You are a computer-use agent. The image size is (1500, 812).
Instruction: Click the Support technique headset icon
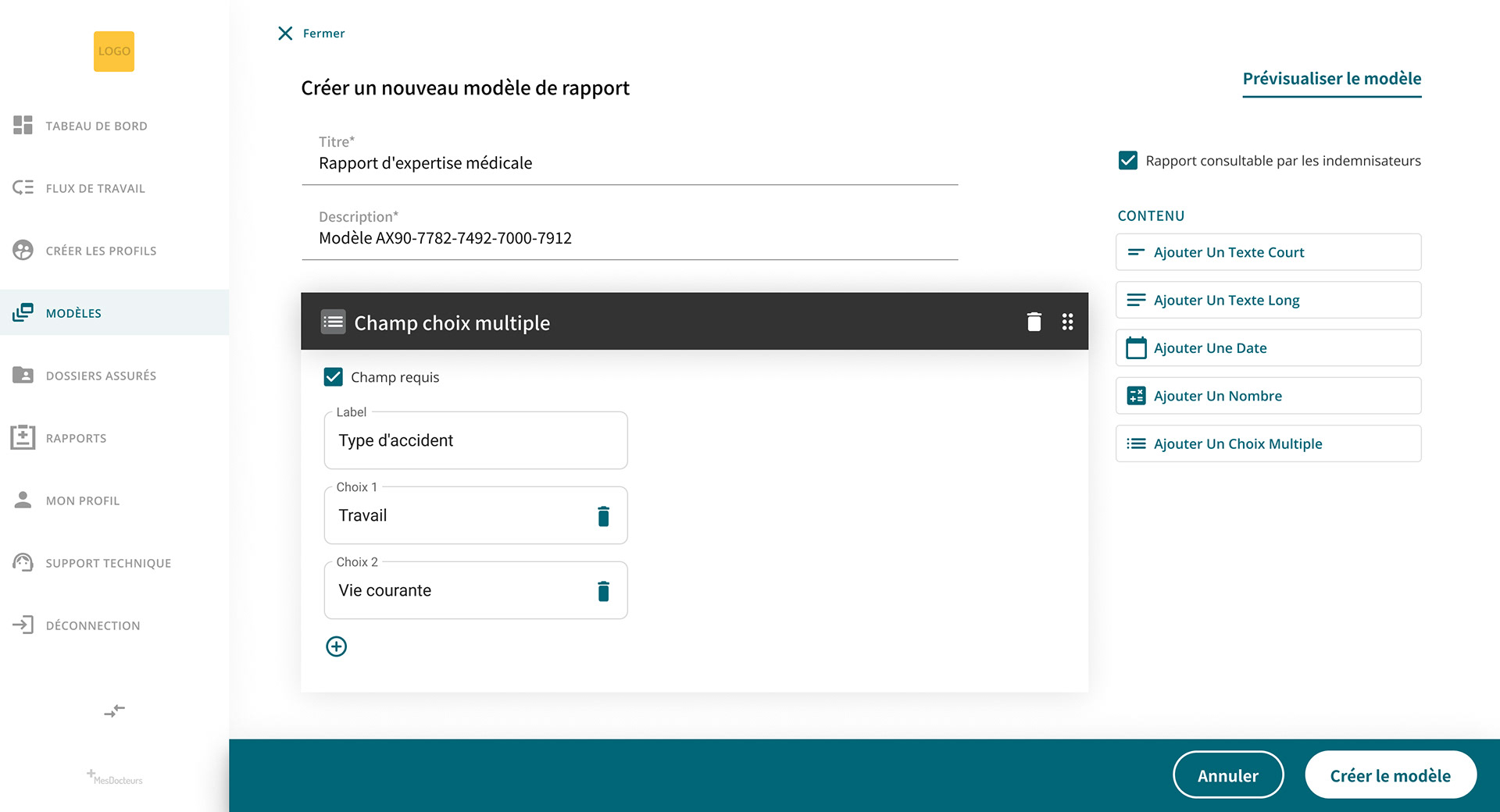[x=23, y=562]
